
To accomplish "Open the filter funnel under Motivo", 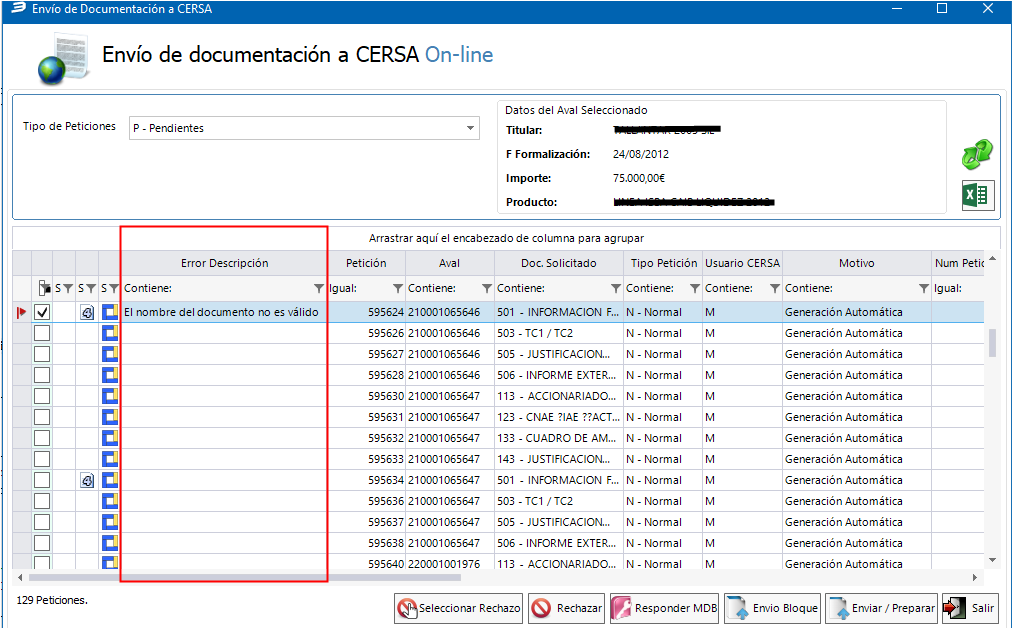I will pyautogui.click(x=924, y=288).
